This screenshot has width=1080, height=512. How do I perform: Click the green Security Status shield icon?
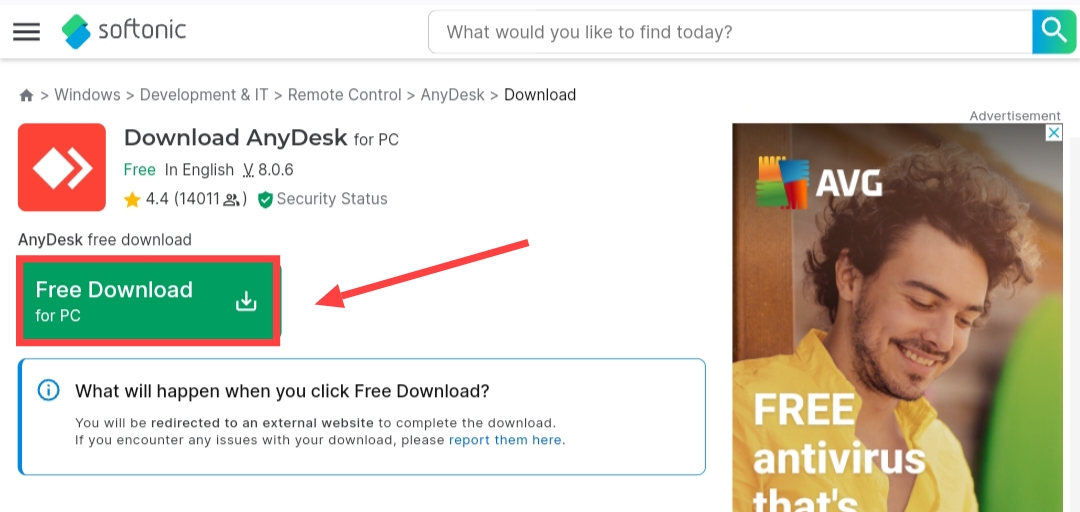pyautogui.click(x=265, y=200)
